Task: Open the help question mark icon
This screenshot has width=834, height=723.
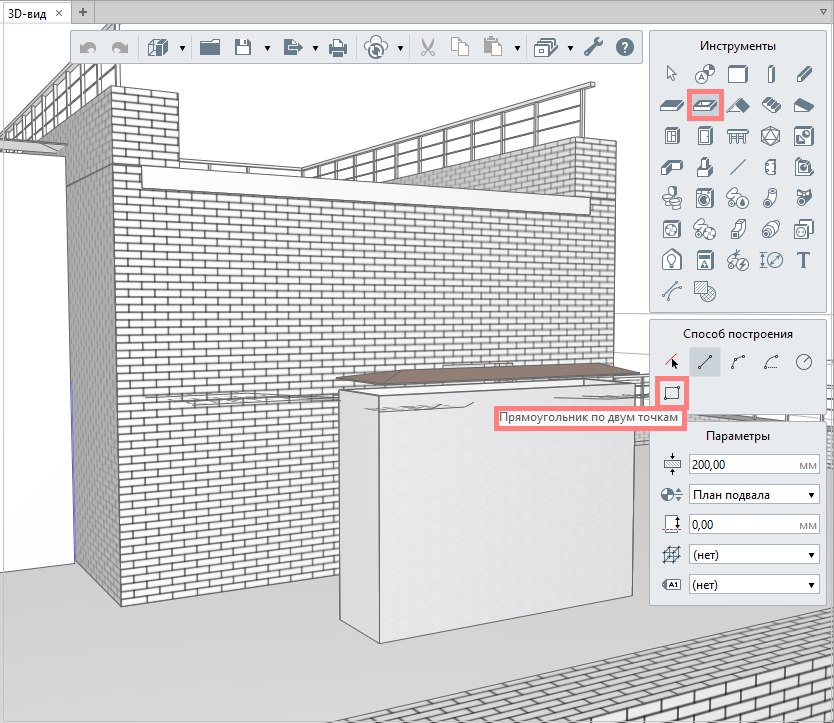Action: [x=625, y=48]
